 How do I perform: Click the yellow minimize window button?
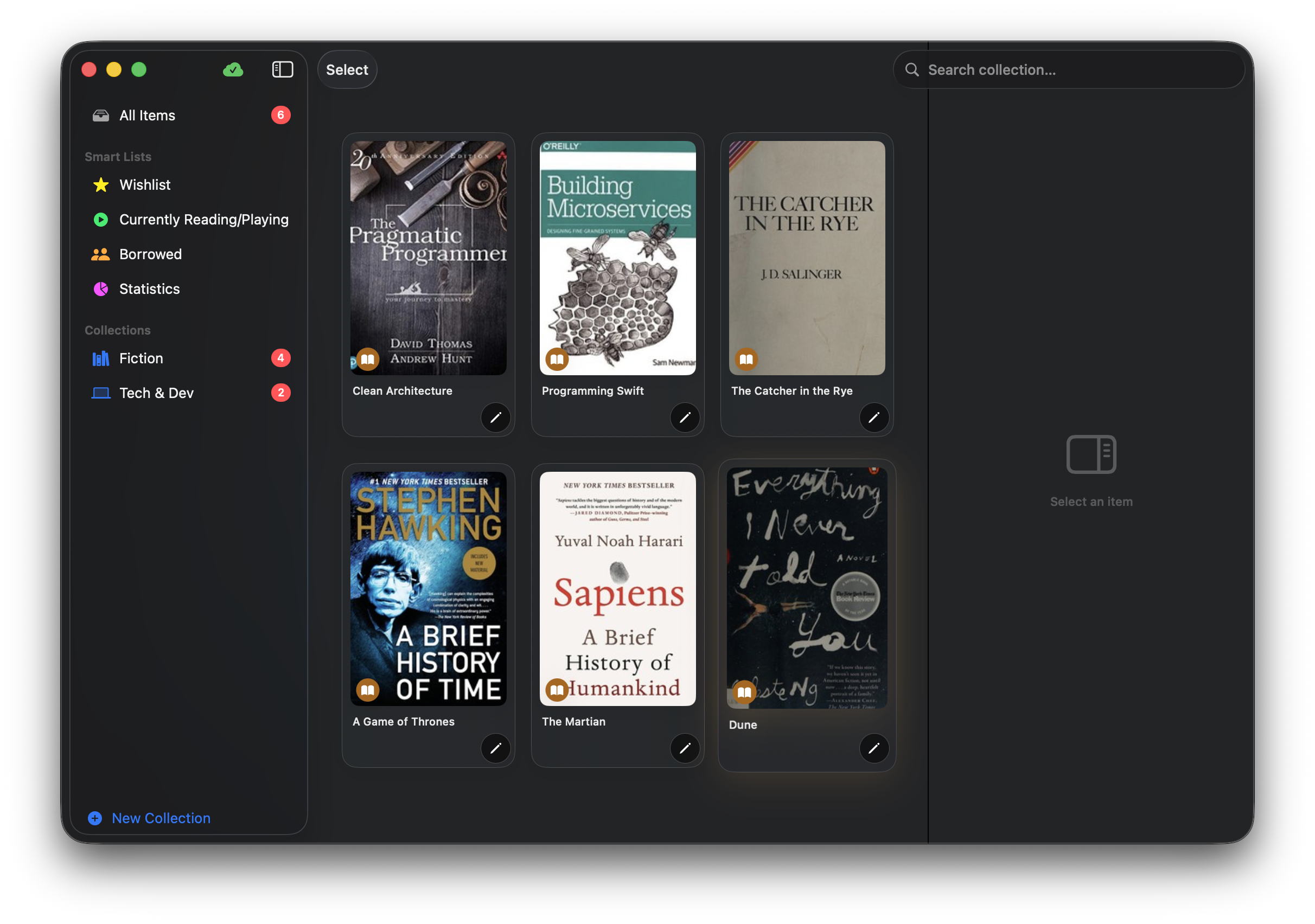(114, 70)
